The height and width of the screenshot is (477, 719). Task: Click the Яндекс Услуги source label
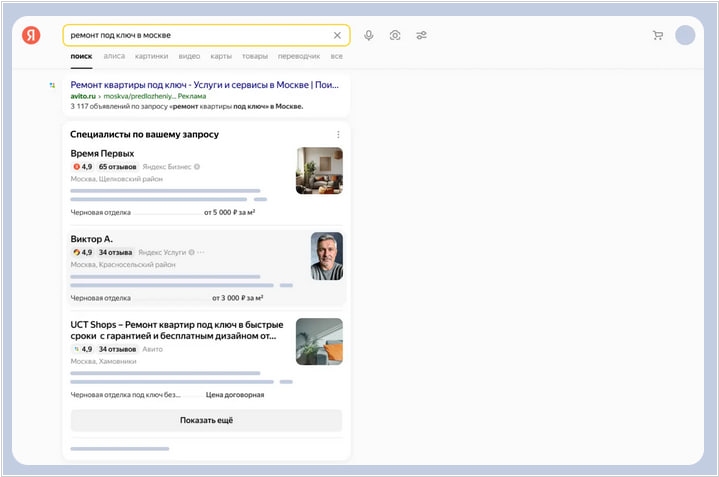point(162,252)
